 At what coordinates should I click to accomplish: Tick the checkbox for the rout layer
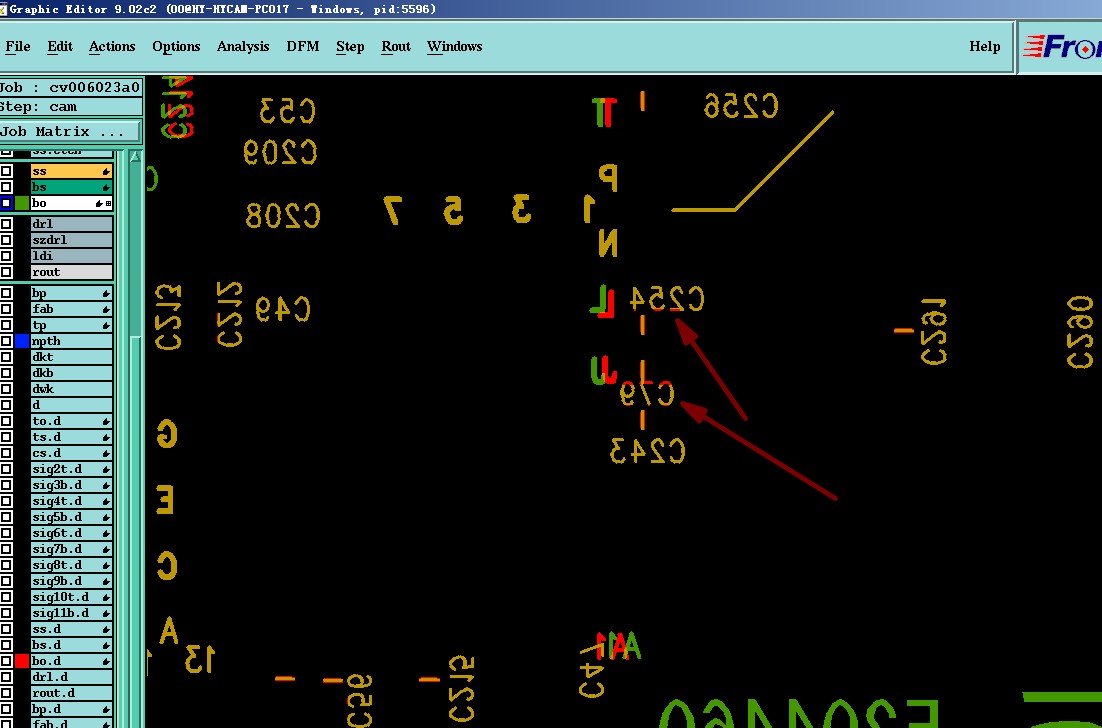(x=6, y=272)
